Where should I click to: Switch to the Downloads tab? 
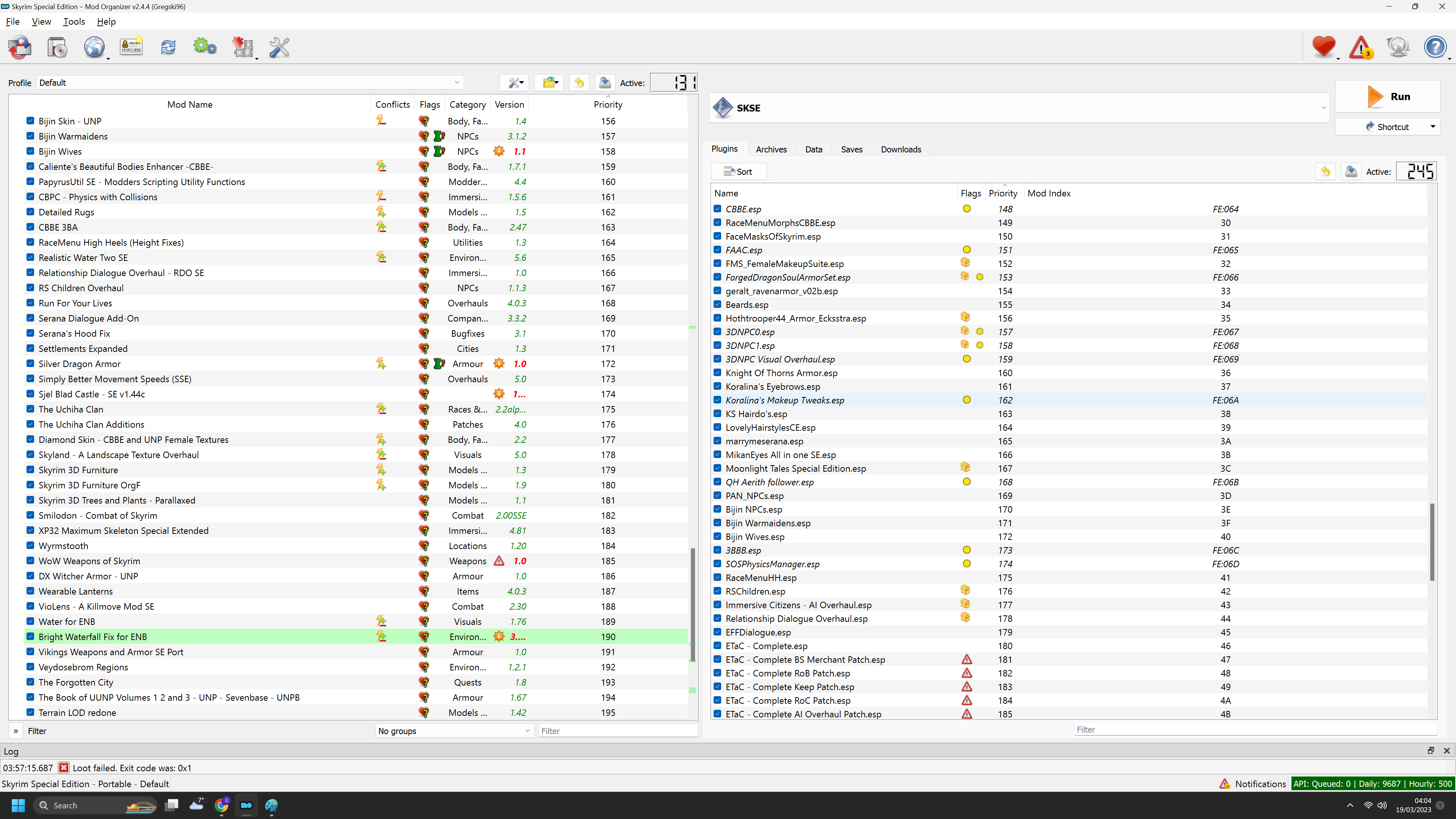tap(901, 149)
